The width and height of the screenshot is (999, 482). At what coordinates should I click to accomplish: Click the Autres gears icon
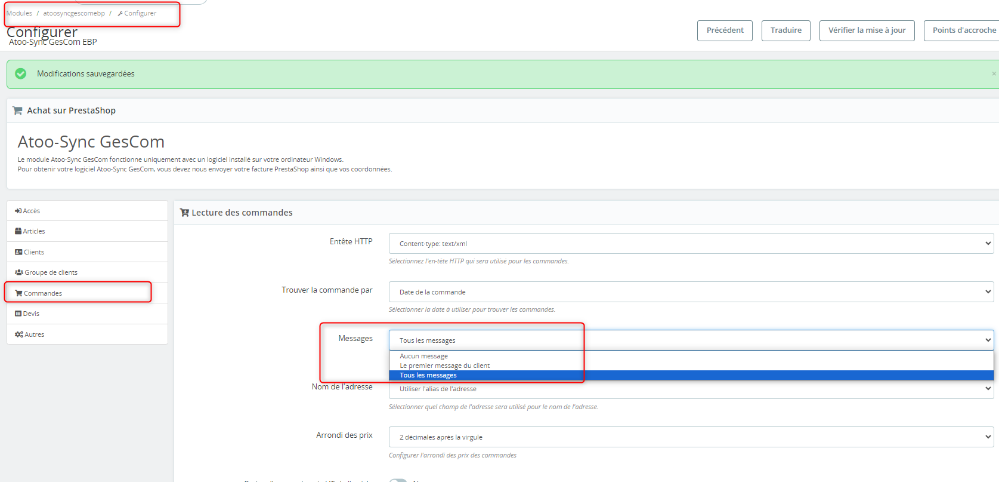click(x=18, y=334)
